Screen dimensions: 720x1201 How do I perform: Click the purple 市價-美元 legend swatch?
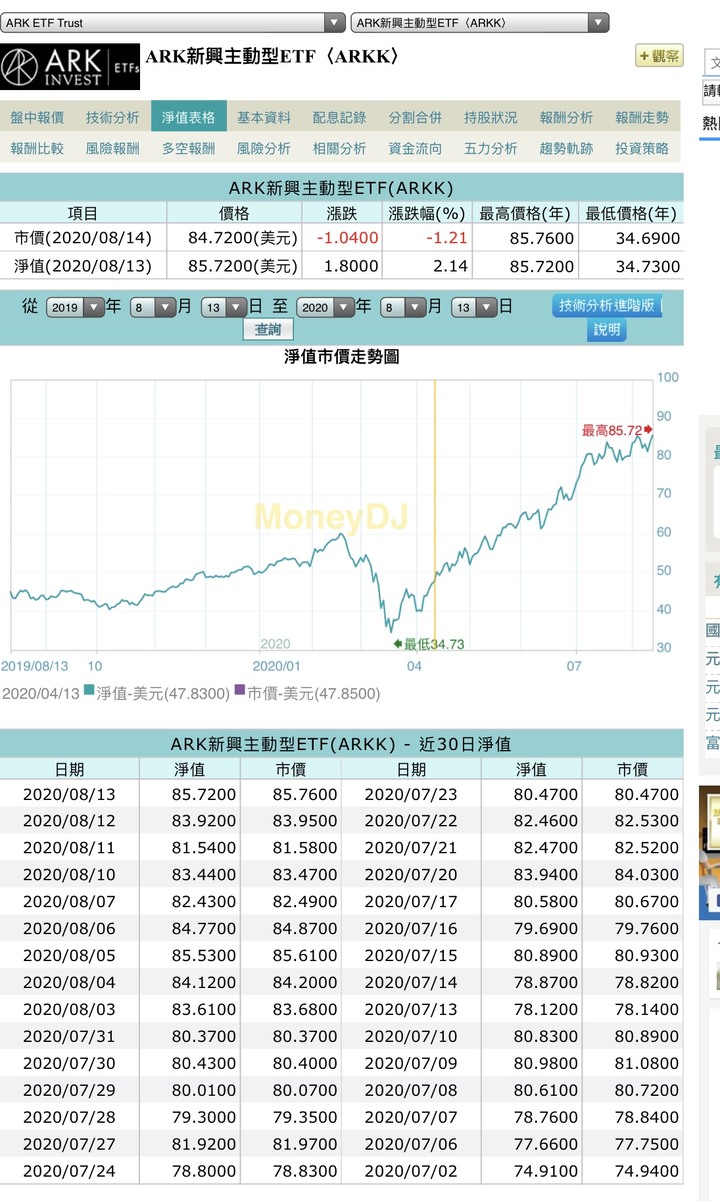239,691
